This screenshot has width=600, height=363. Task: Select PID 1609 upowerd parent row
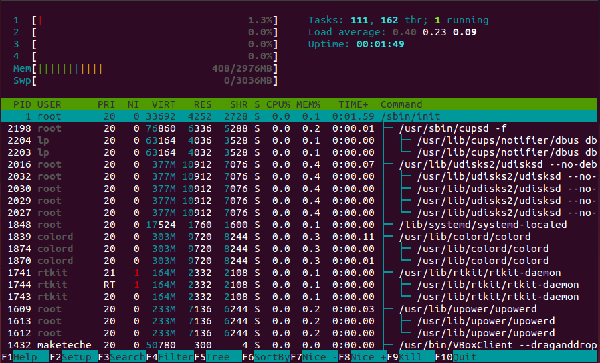tap(299, 309)
